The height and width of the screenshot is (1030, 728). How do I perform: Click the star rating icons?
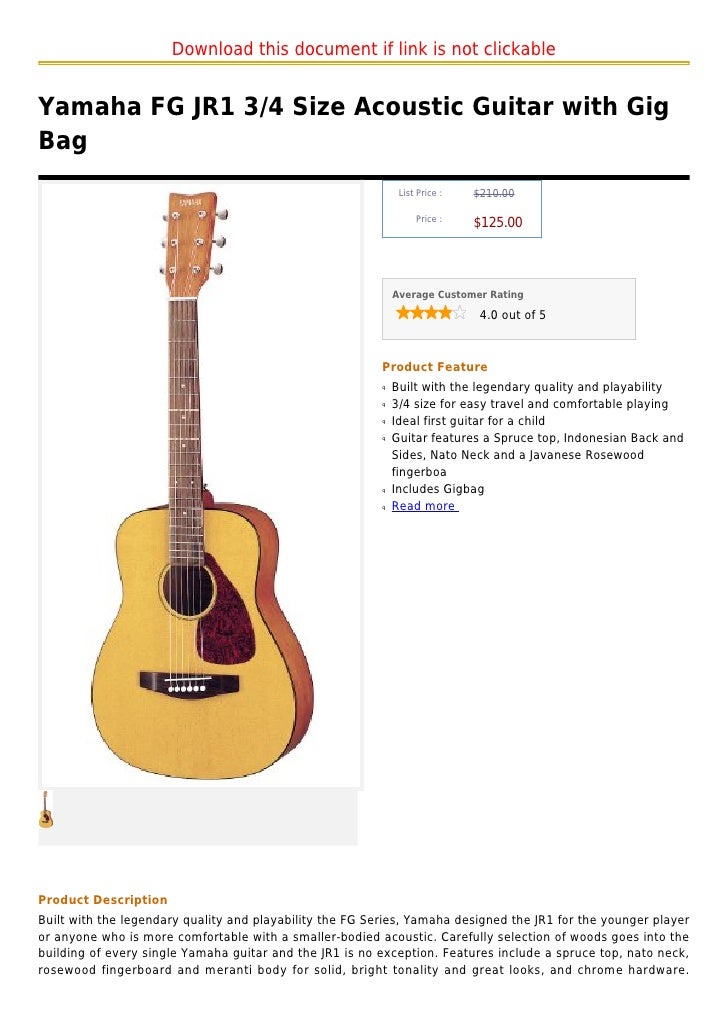pos(430,313)
